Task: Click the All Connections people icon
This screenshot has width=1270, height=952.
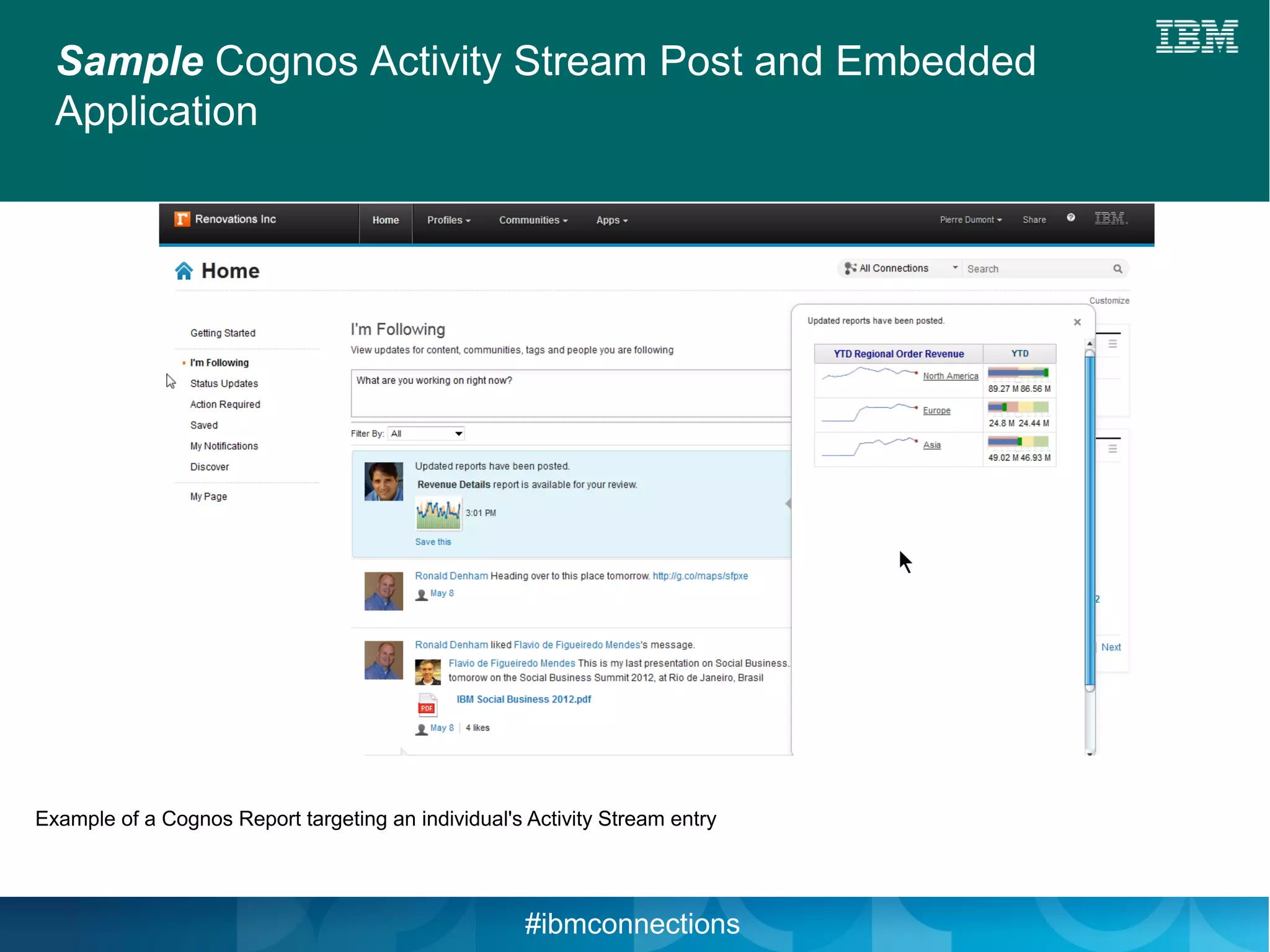Action: pos(850,269)
